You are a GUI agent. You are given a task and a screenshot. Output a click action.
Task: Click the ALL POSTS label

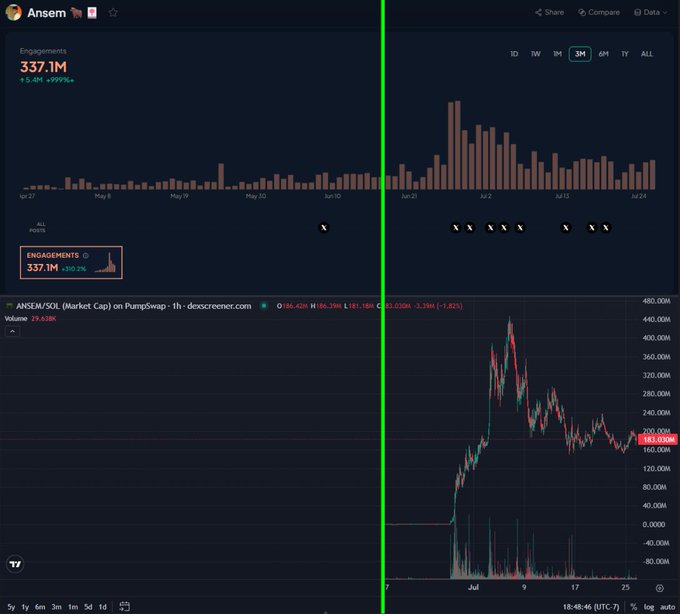[38, 227]
